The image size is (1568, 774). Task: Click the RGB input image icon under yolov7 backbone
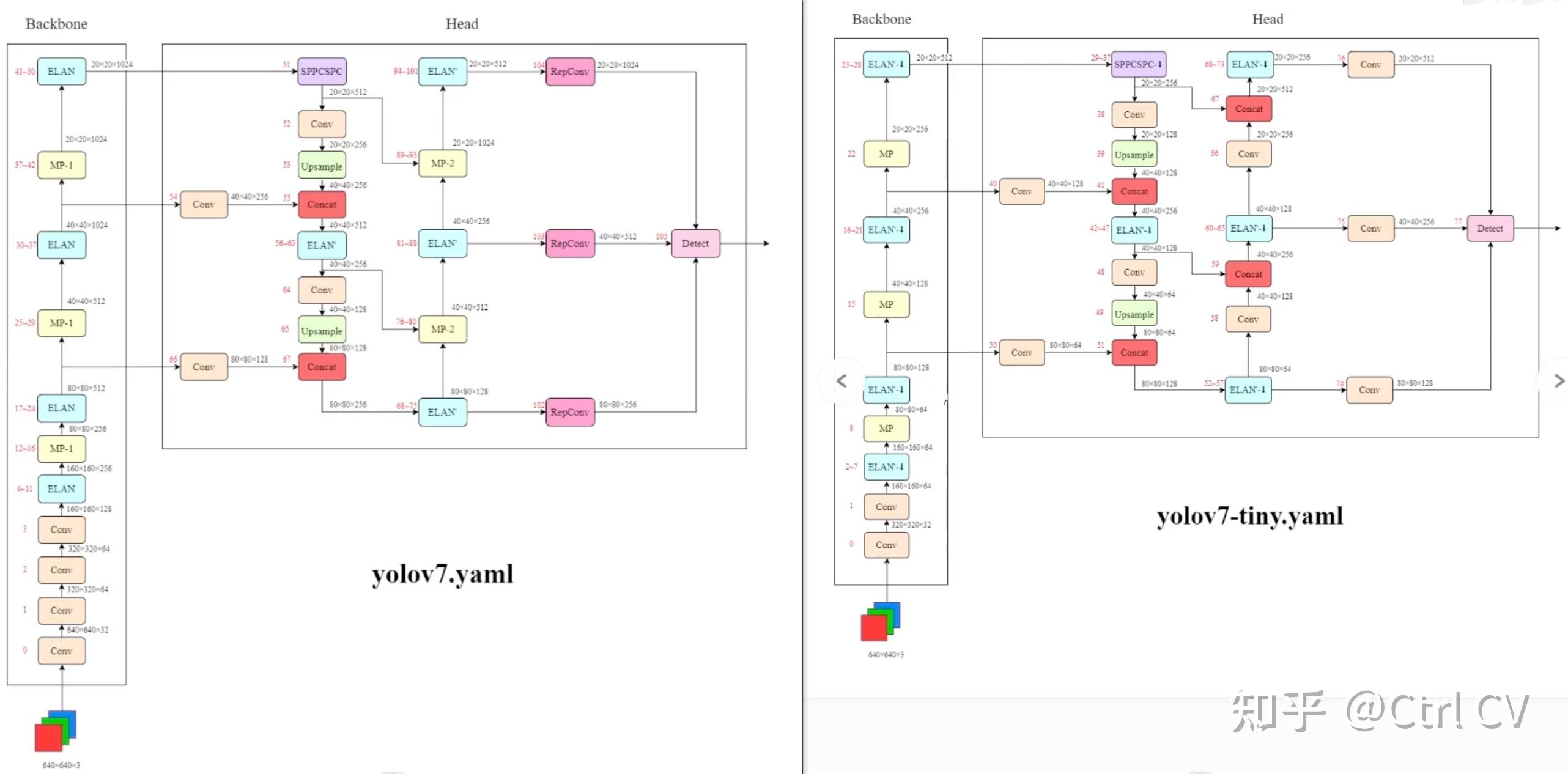click(x=56, y=730)
